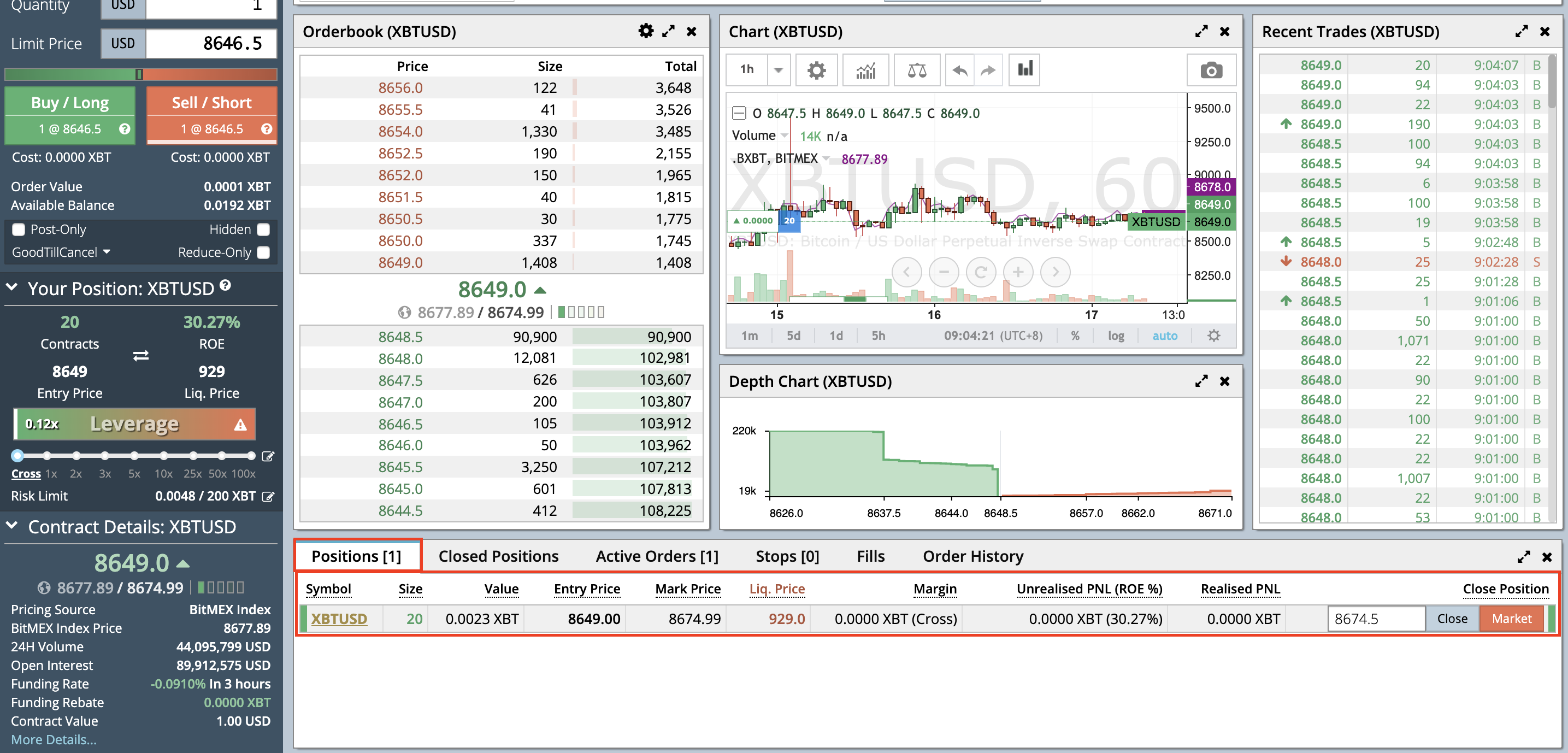Viewport: 1568px width, 753px height.
Task: Set leverage slider to 10x mark
Action: click(163, 455)
